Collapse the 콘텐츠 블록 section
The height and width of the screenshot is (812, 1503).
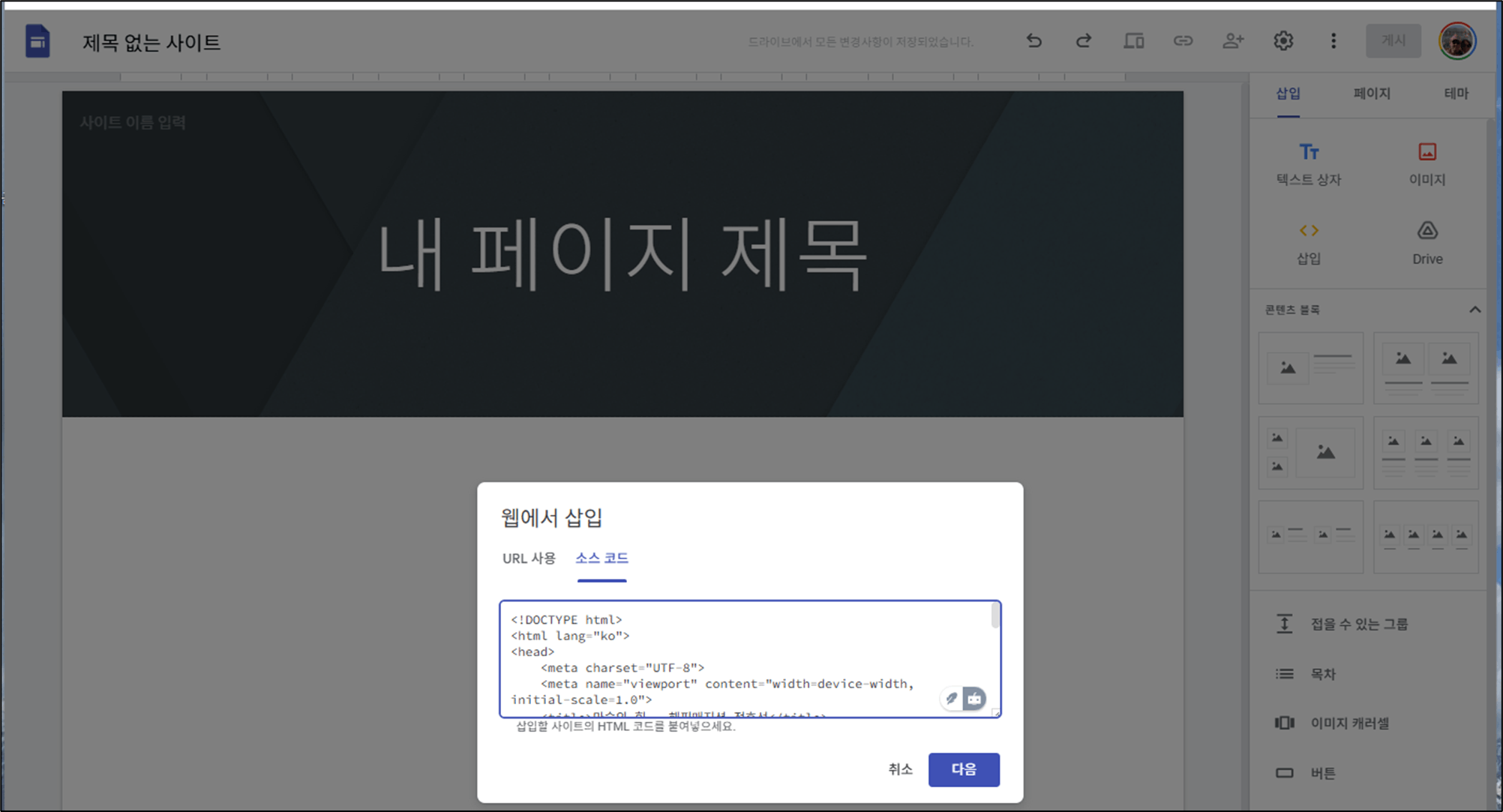click(x=1474, y=310)
